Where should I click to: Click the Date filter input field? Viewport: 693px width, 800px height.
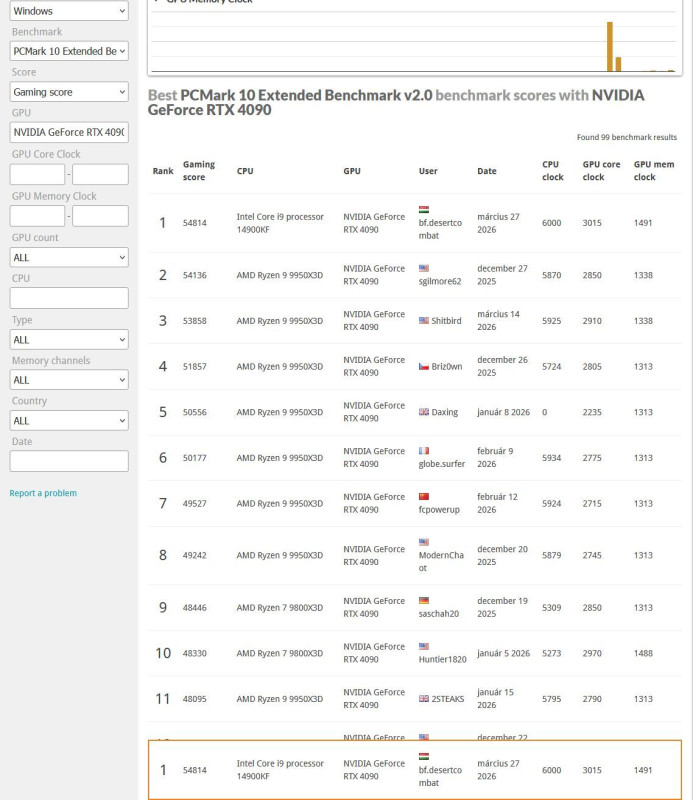click(69, 461)
